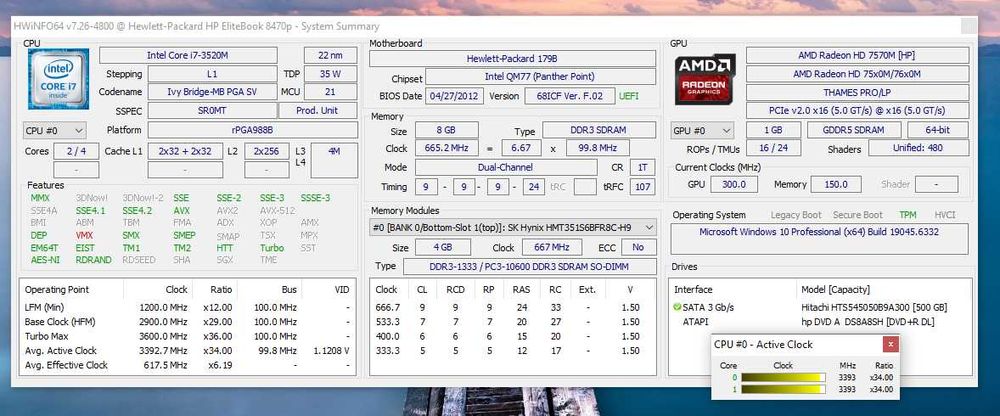This screenshot has width=1000, height=416.
Task: Click the Turbo feature label
Action: click(272, 248)
